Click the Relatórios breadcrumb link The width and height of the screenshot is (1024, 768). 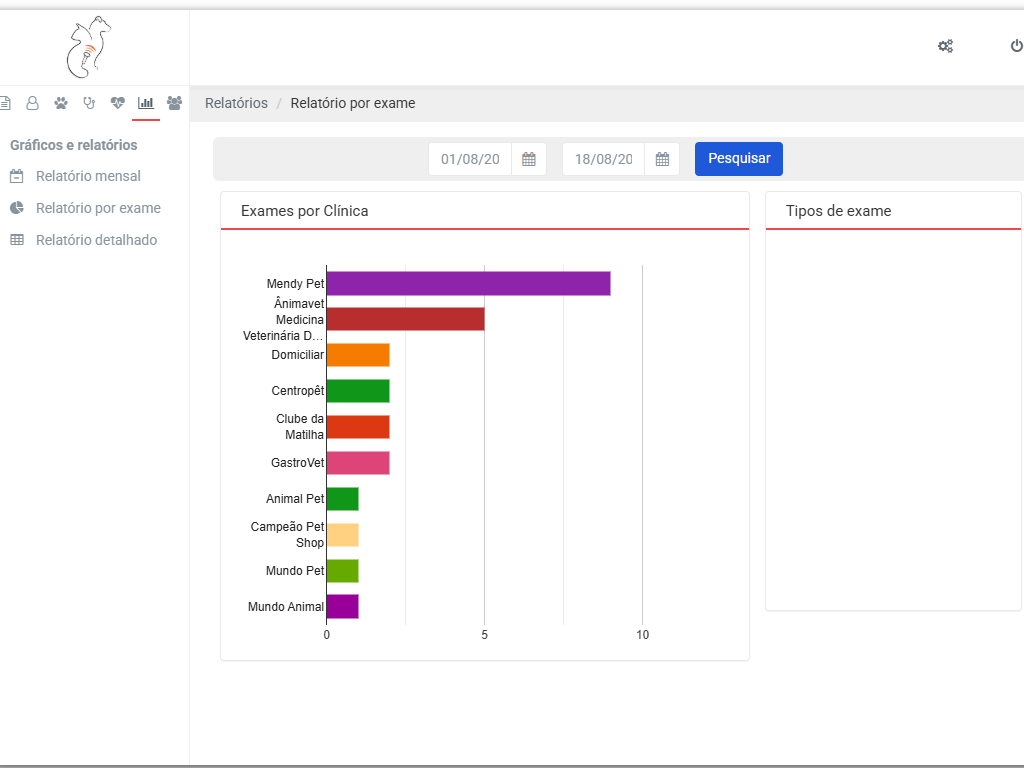(236, 103)
